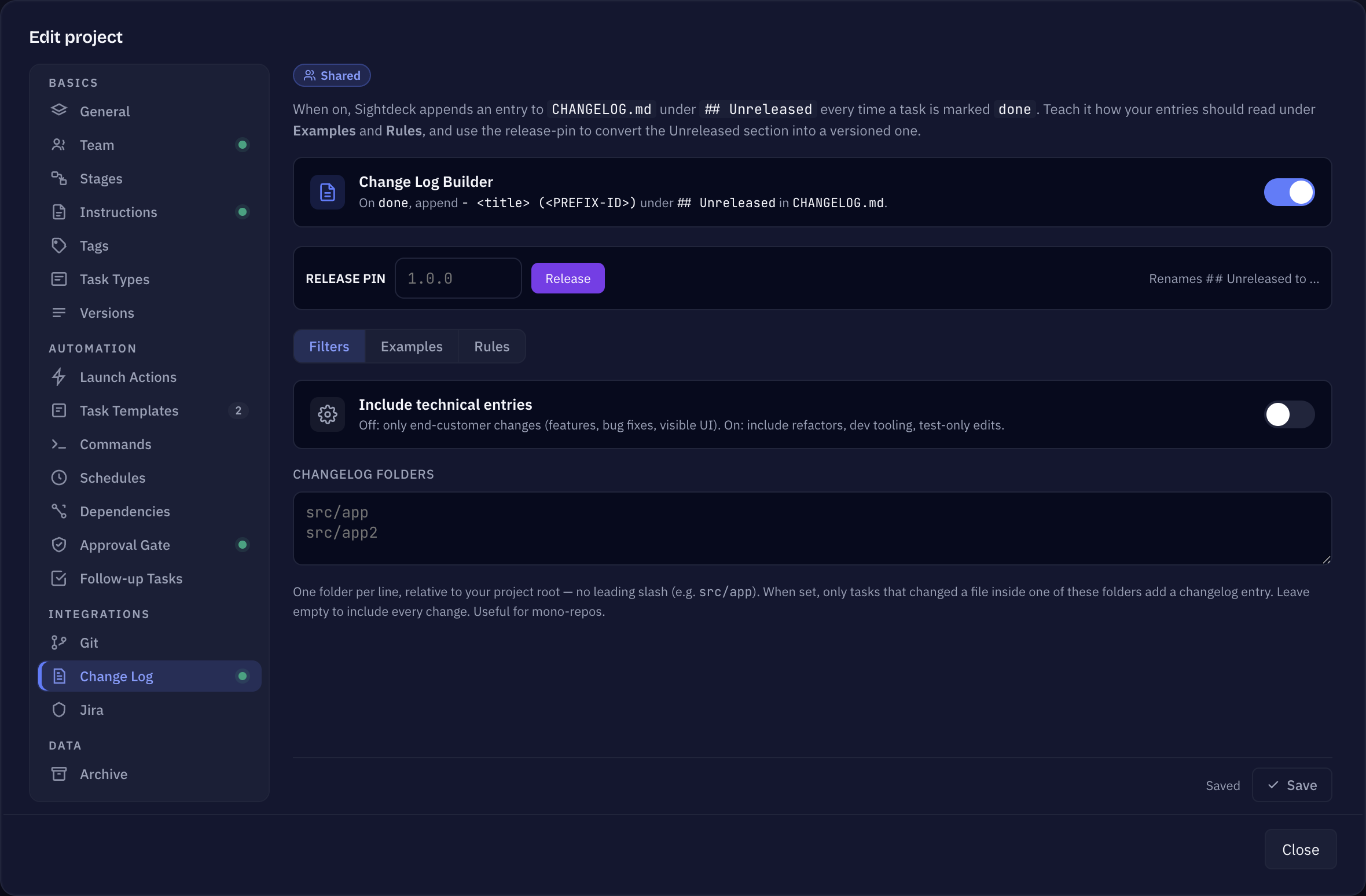Click the Change Log Builder document icon
The height and width of the screenshot is (896, 1366).
[x=328, y=192]
